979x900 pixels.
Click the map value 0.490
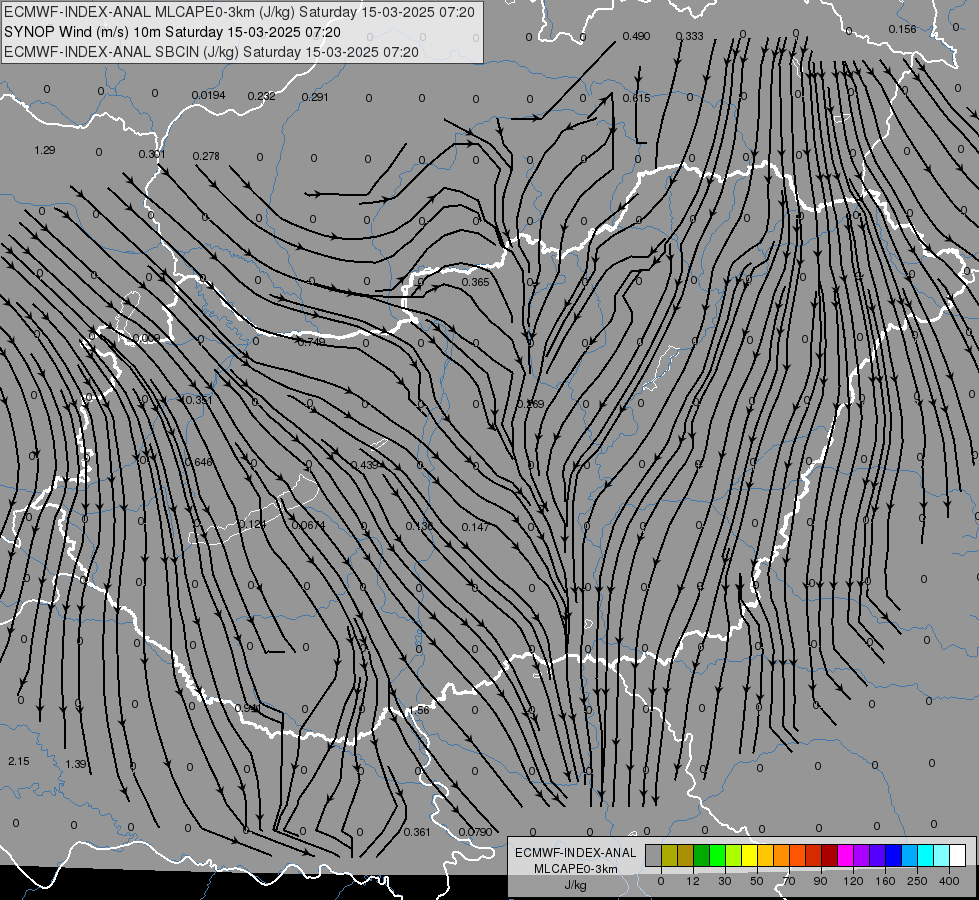[636, 36]
